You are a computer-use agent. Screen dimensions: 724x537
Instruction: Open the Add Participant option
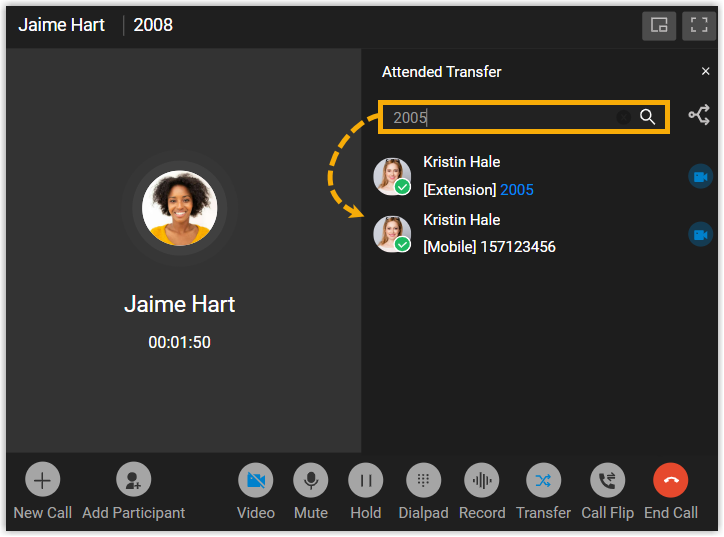click(133, 480)
